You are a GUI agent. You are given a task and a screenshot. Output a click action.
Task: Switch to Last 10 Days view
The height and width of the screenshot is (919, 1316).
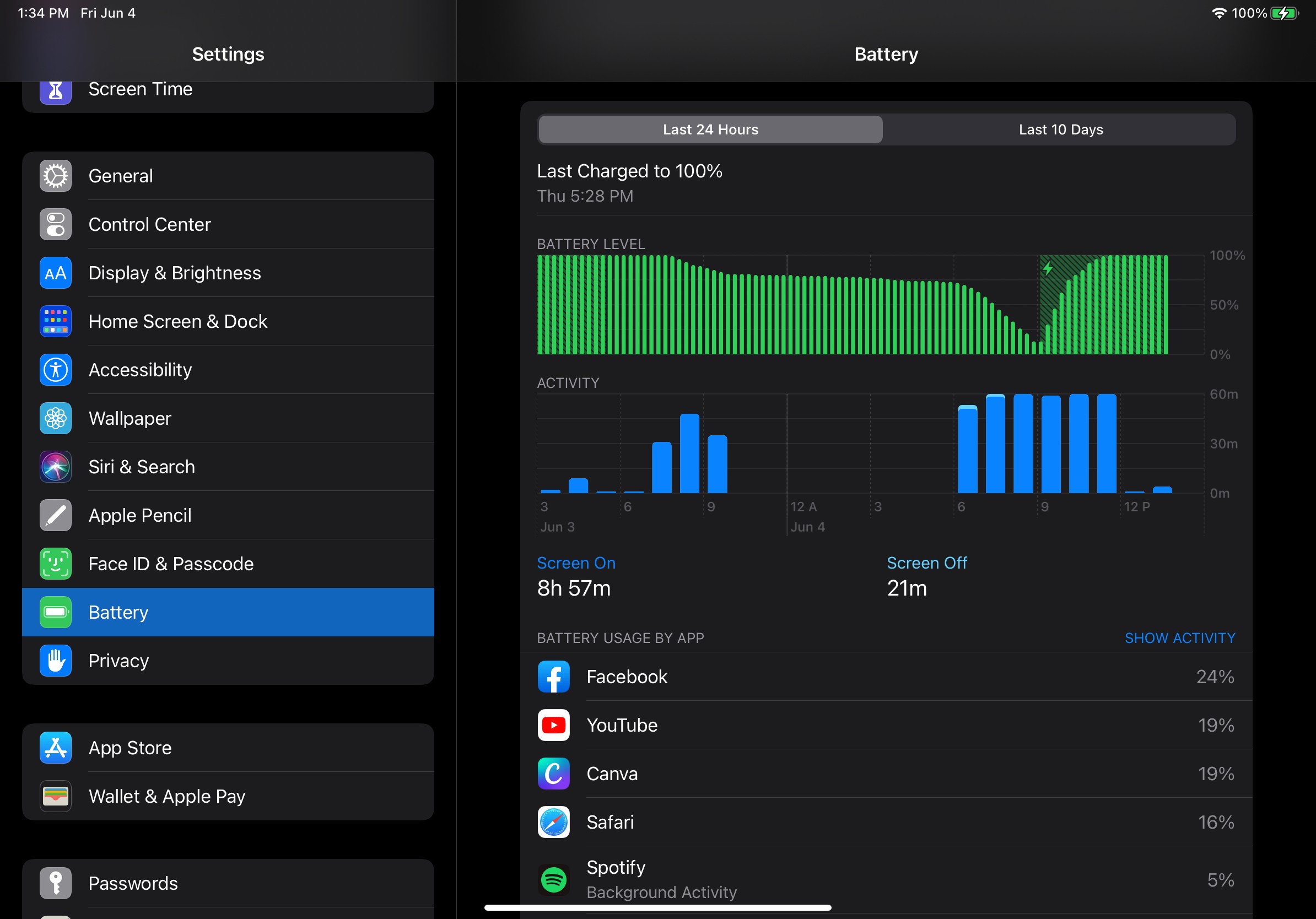(x=1060, y=129)
